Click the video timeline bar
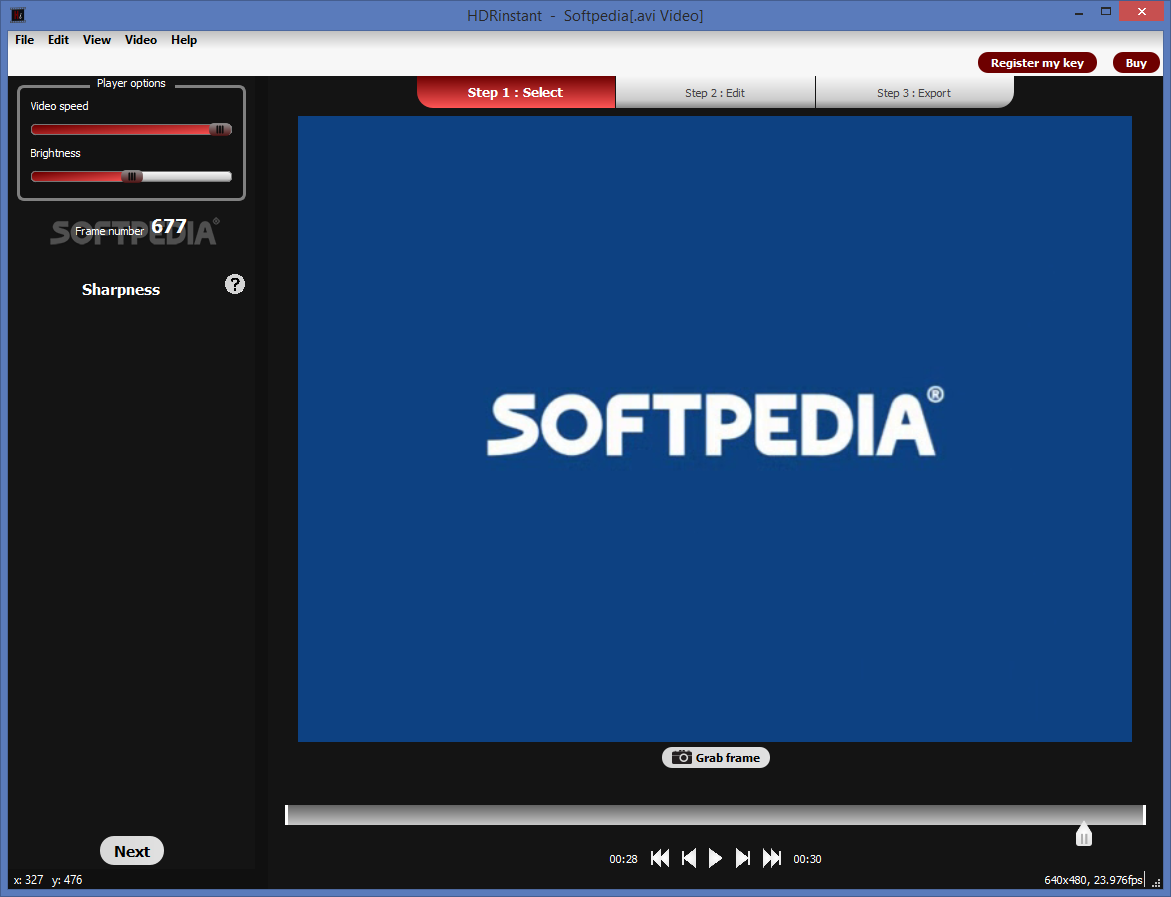The height and width of the screenshot is (897, 1171). 715,815
